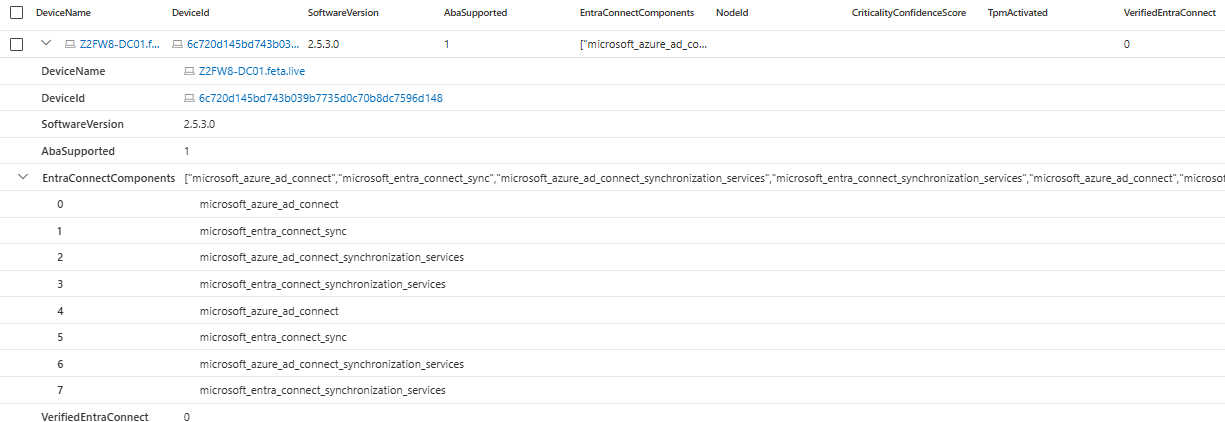Sort by the VerifiedEntraConnect column header
Screen dimensions: 1225x422
coord(1169,13)
